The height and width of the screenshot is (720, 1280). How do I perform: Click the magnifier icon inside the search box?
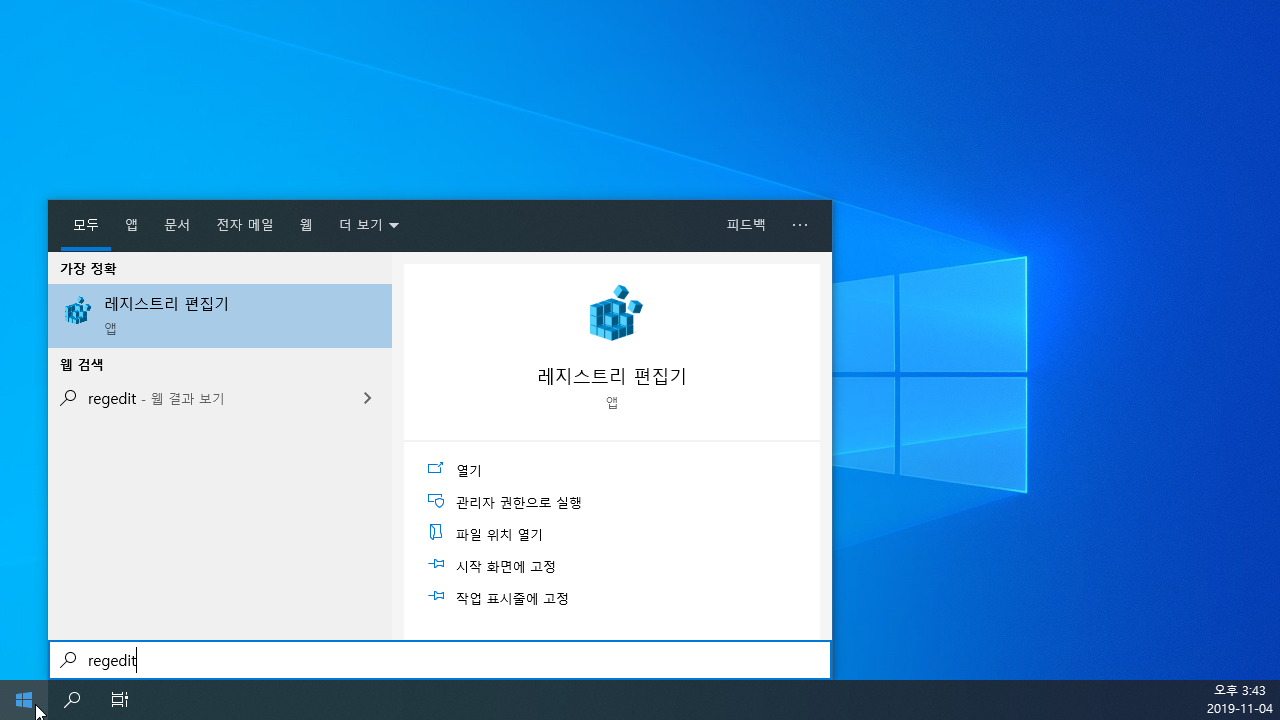pos(68,660)
